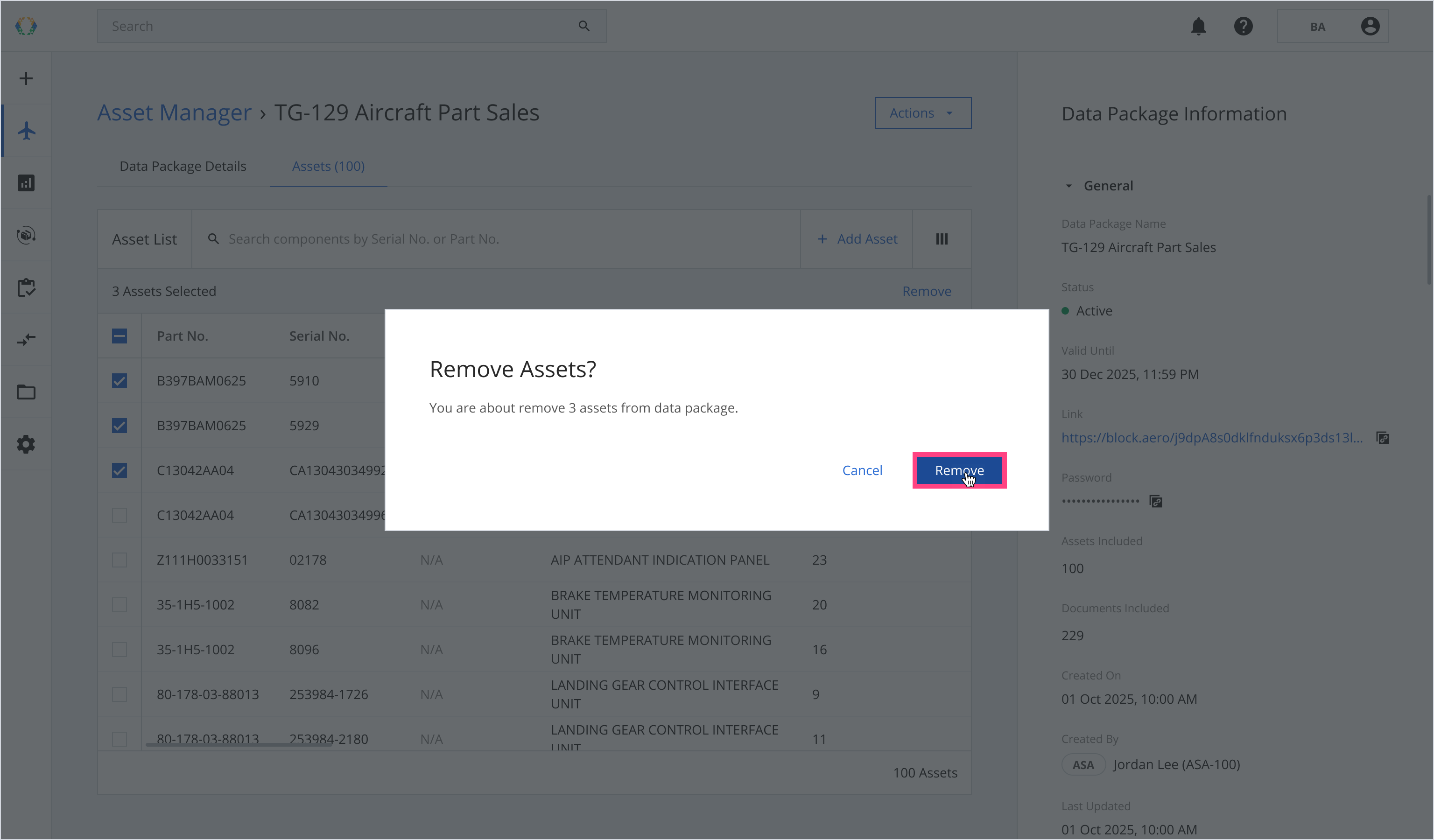Image resolution: width=1434 pixels, height=840 pixels.
Task: Open the Actions dropdown menu
Action: click(x=922, y=113)
